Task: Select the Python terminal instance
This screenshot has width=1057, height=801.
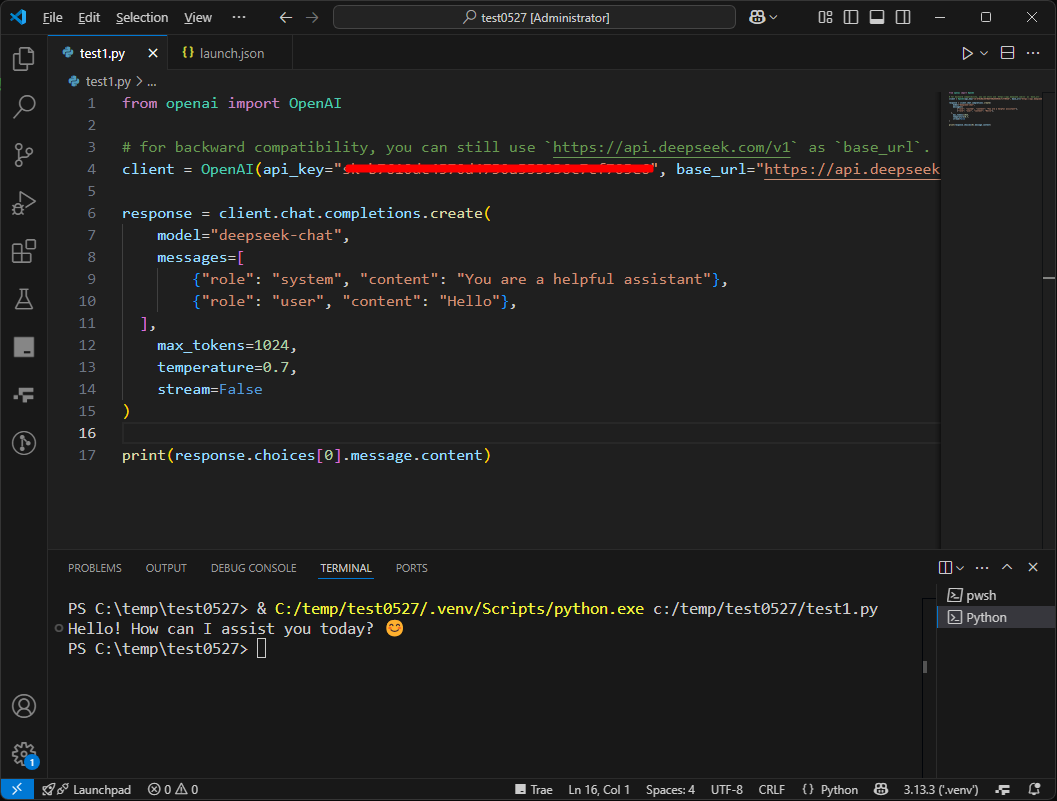Action: tap(996, 618)
